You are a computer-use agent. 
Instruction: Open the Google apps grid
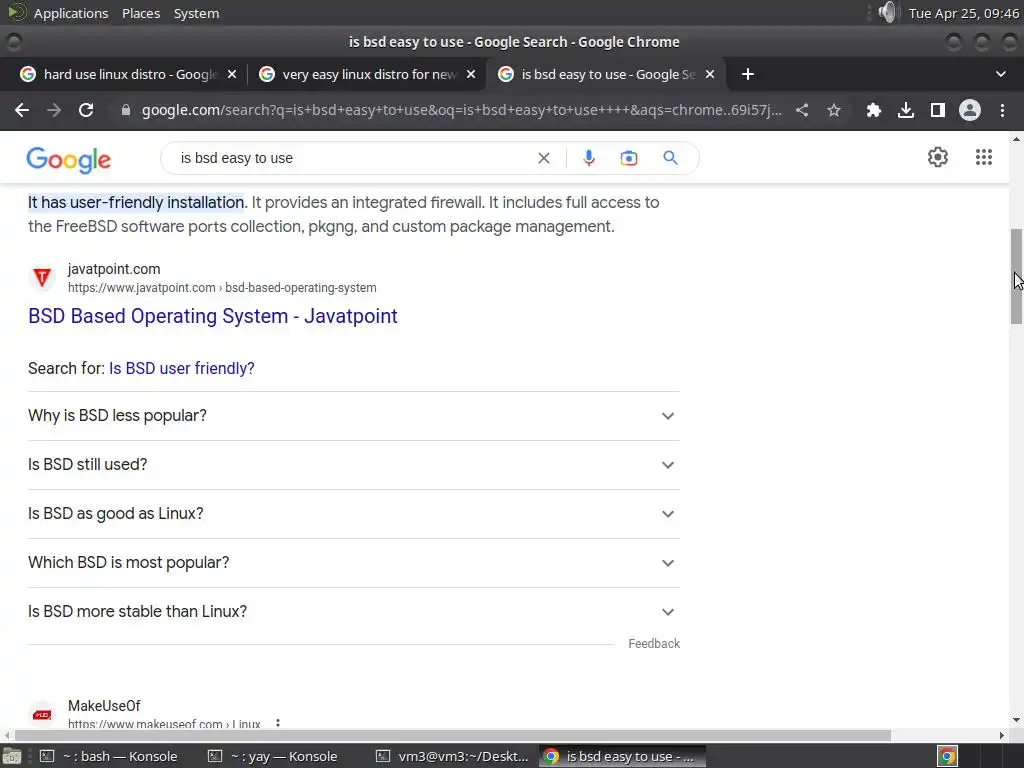(984, 157)
